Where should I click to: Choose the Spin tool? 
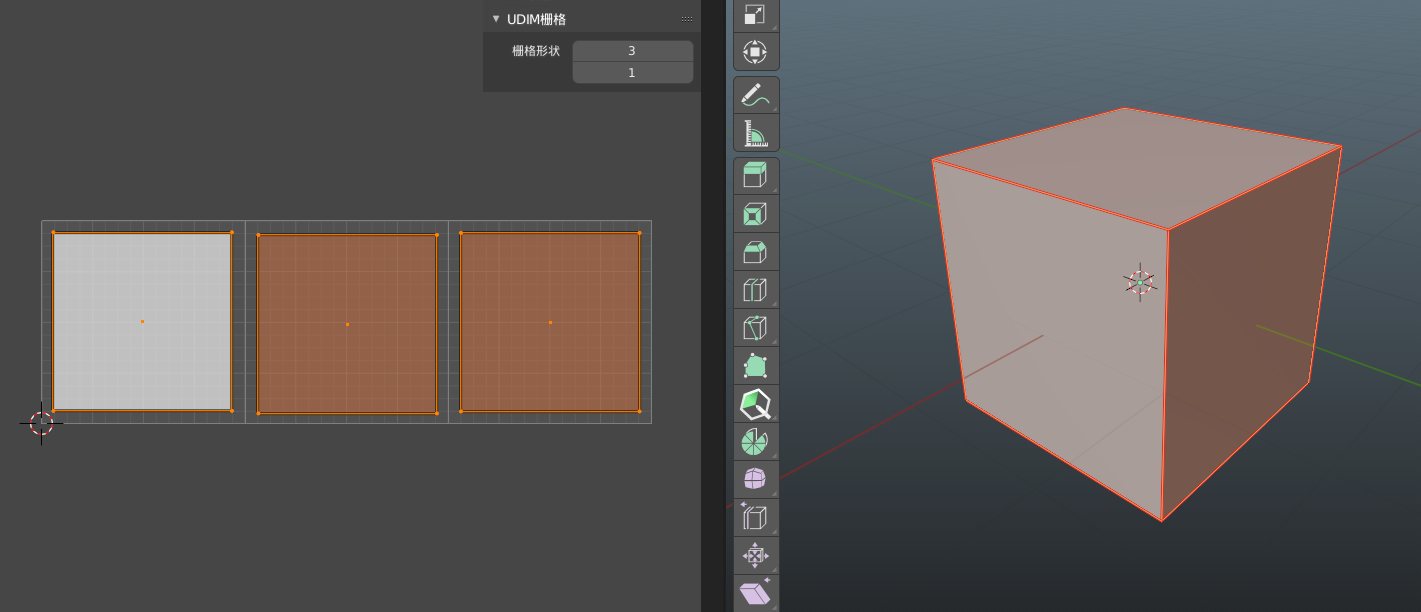[x=755, y=441]
